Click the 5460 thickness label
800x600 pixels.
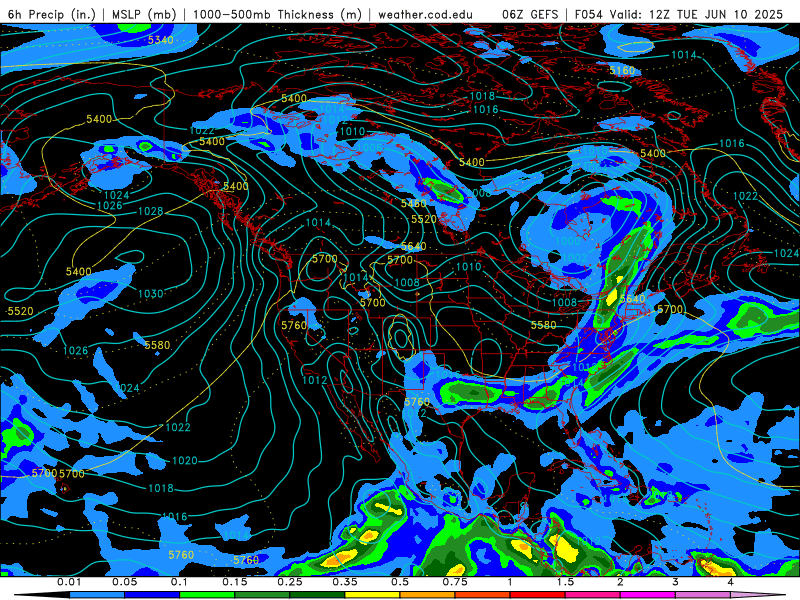point(413,204)
